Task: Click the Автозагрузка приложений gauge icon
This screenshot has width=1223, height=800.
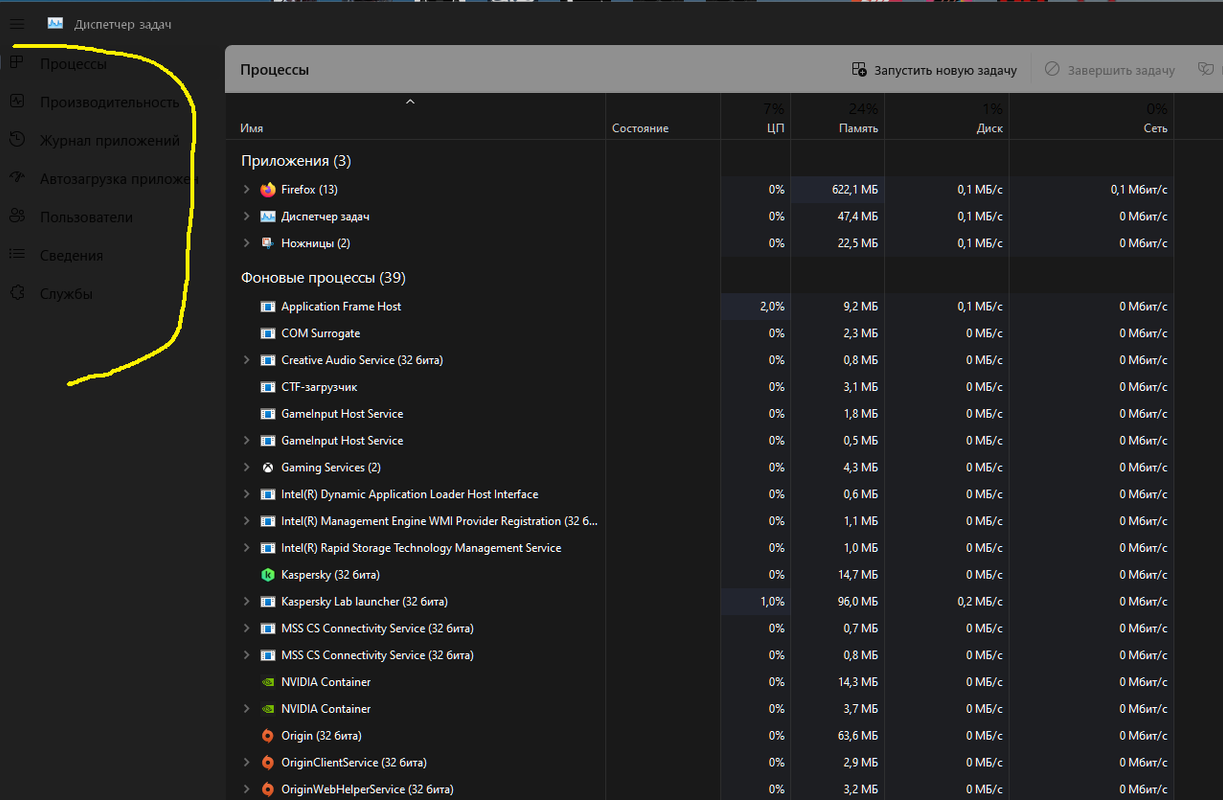Action: point(17,178)
